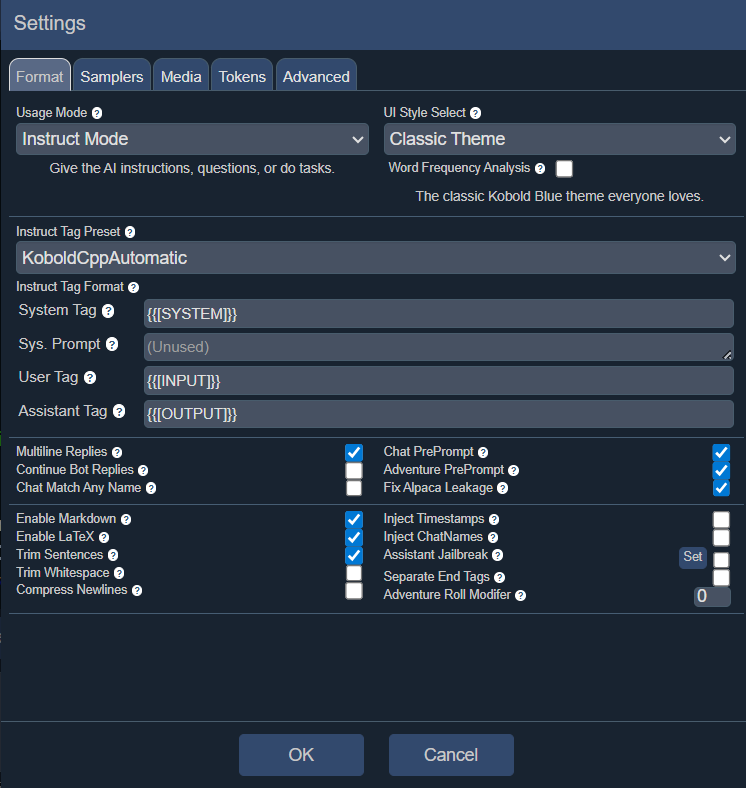Click the help icon beside Fix Alpaca Leakage
The image size is (746, 788).
503,489
